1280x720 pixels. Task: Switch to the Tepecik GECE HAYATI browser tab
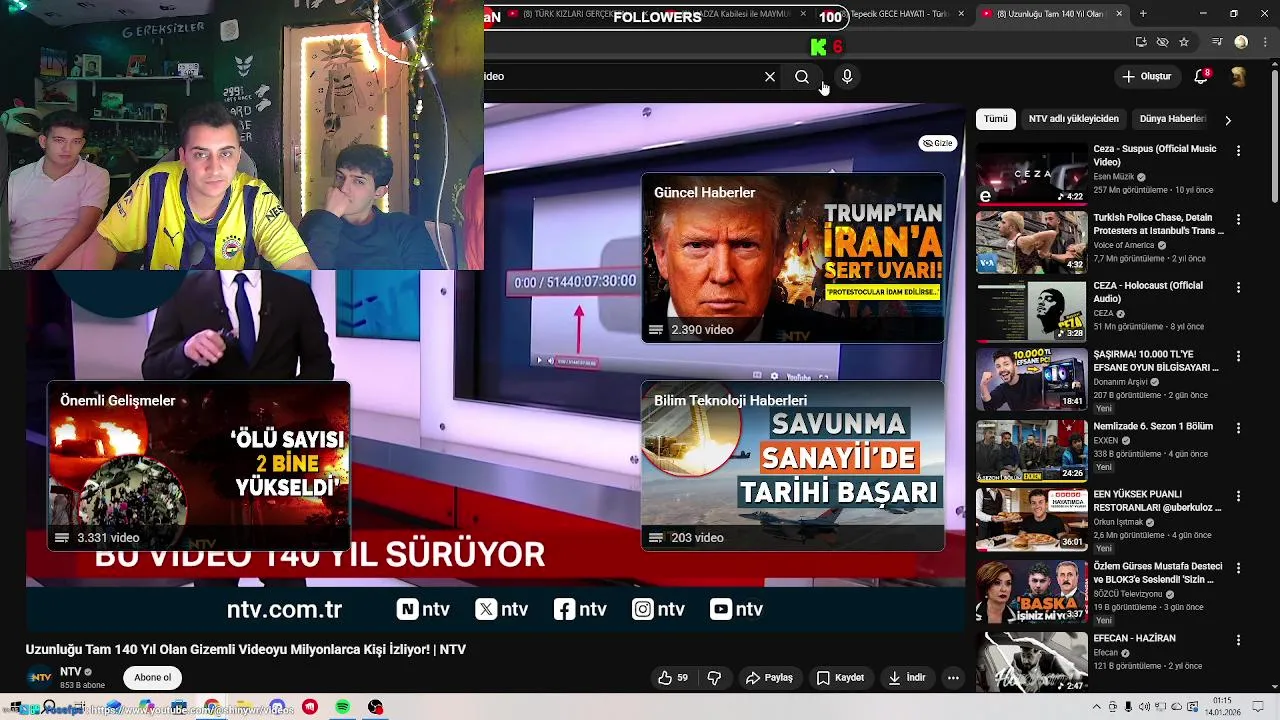[898, 14]
